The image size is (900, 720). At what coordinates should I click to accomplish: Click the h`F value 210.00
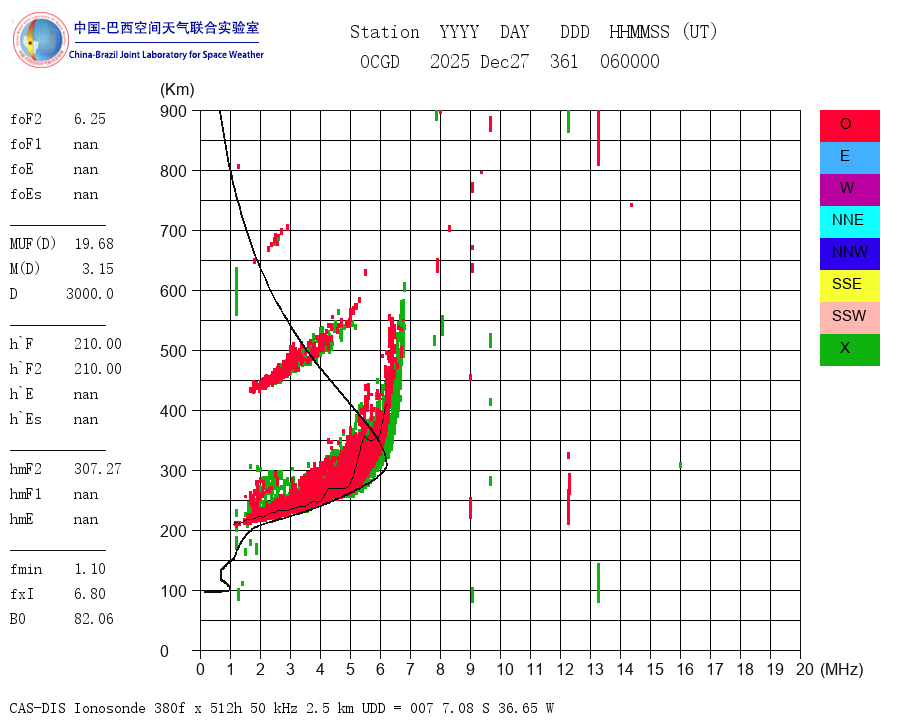pos(98,344)
